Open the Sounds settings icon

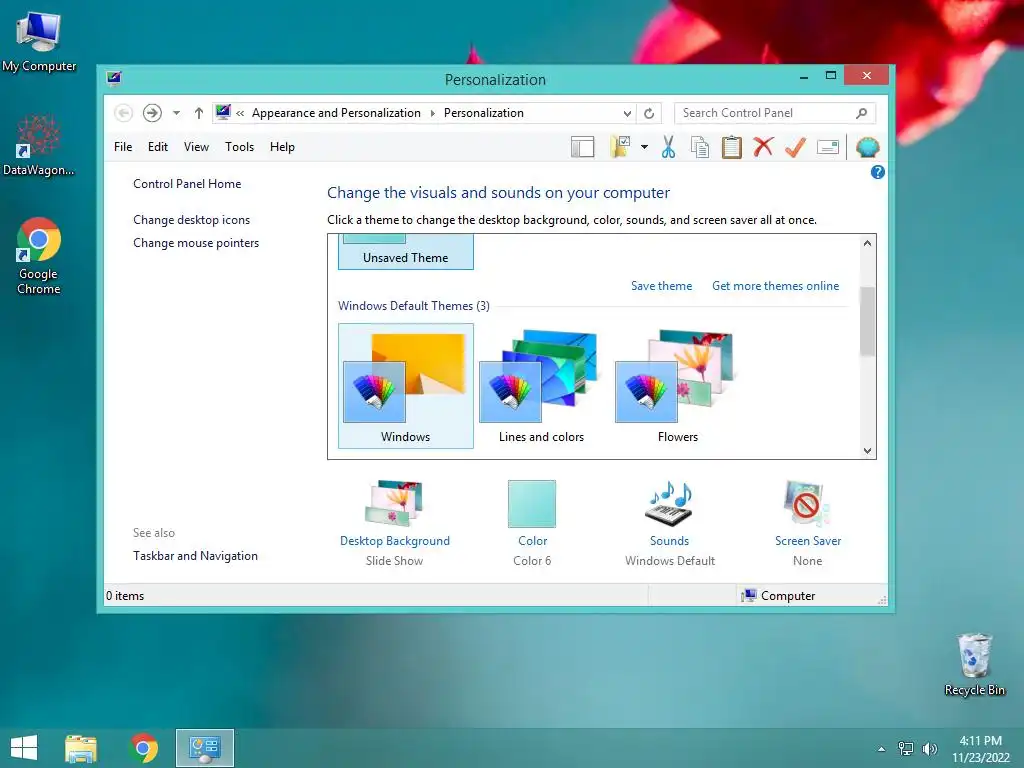click(x=669, y=504)
